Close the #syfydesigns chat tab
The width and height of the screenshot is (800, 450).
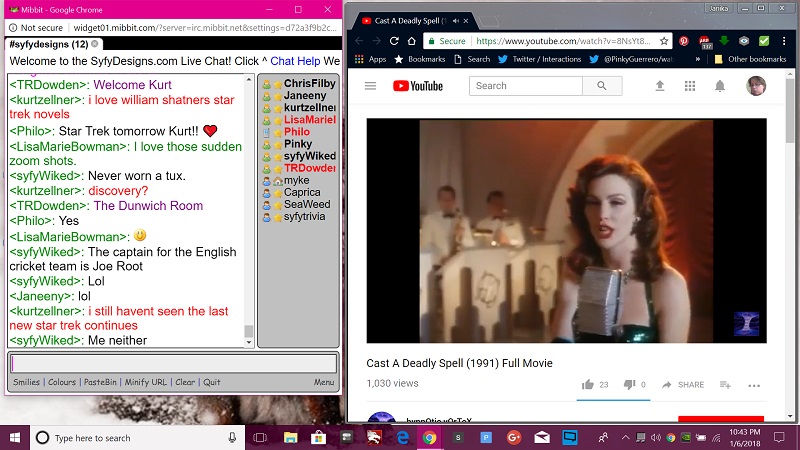point(94,44)
